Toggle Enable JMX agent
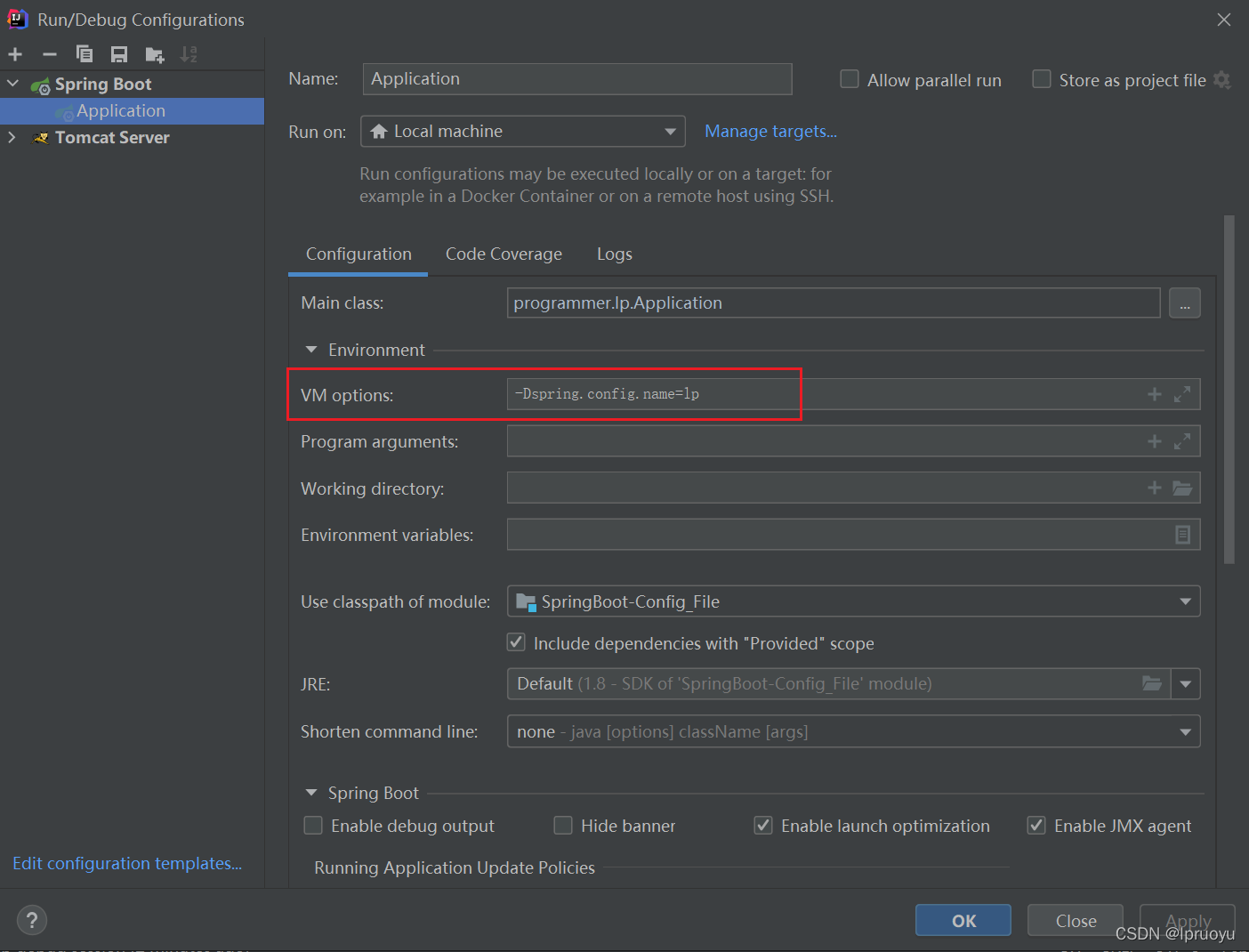 click(1036, 826)
